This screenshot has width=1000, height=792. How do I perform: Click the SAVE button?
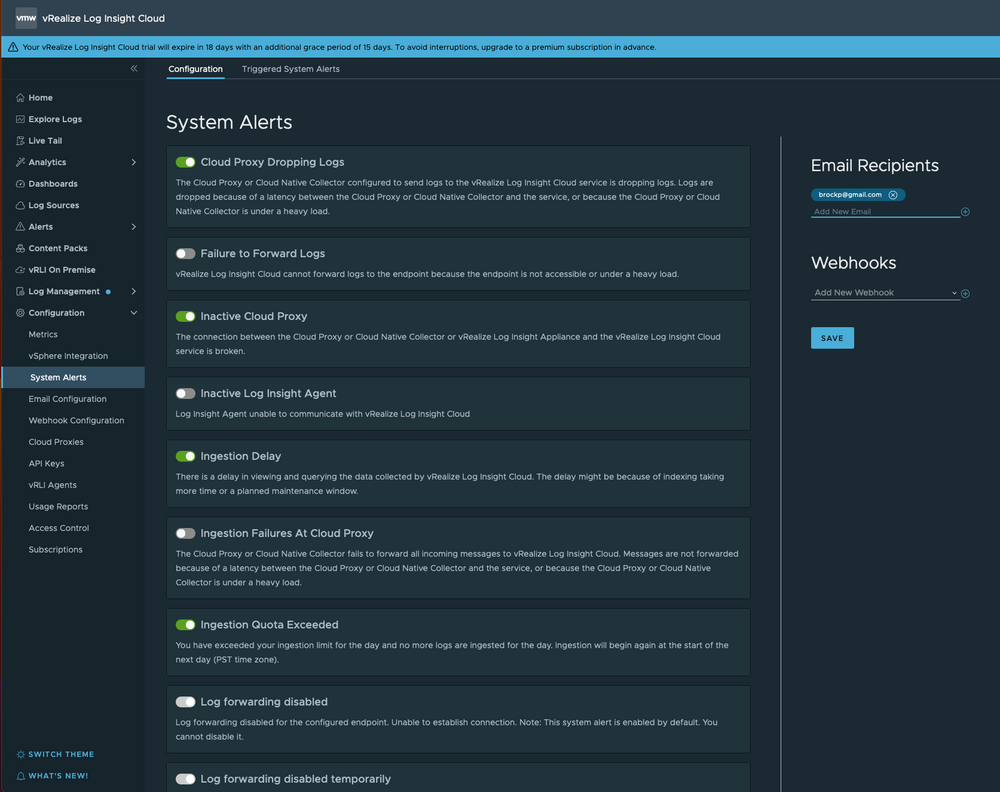pyautogui.click(x=832, y=338)
